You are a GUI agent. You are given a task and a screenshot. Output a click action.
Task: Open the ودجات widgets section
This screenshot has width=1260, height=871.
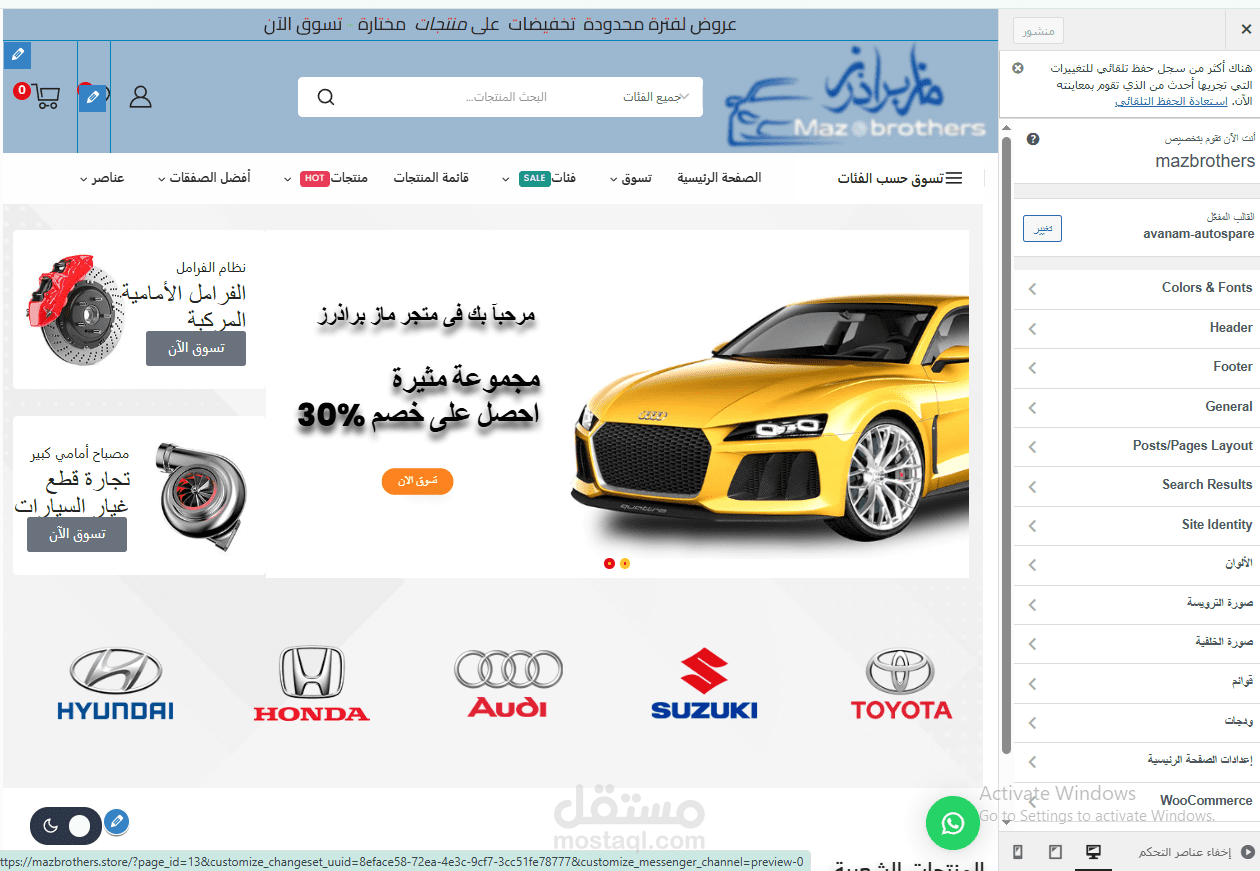[1136, 721]
